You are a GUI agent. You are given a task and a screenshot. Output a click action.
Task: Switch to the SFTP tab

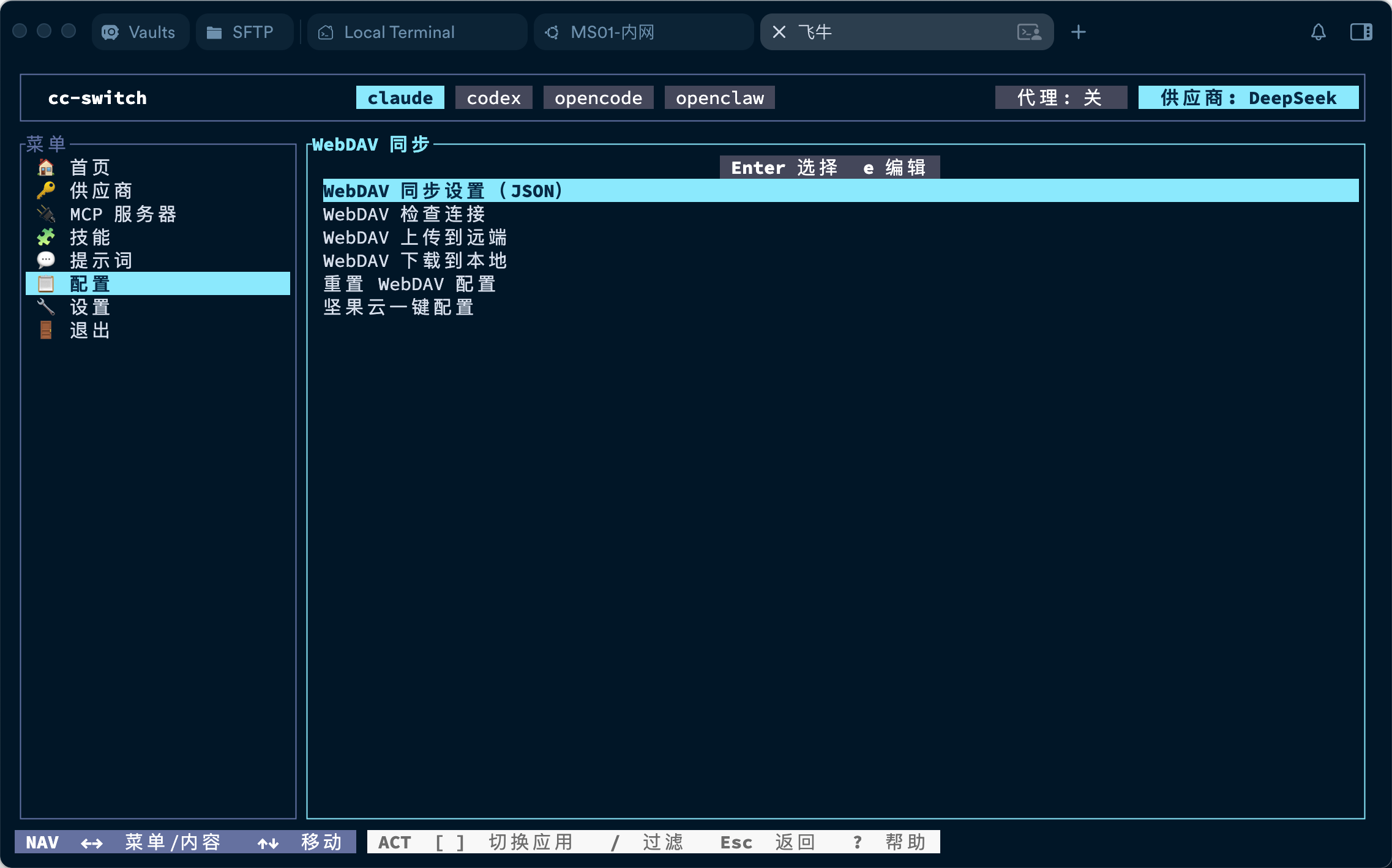point(244,32)
